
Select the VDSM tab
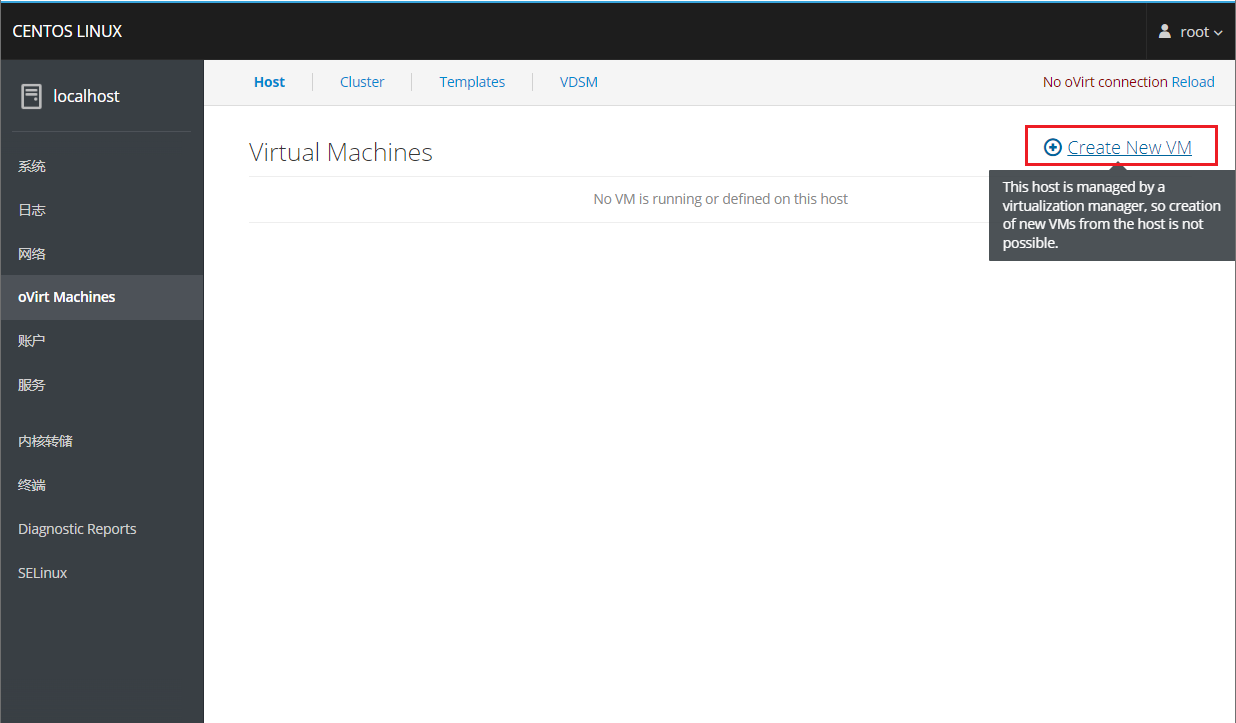click(x=579, y=82)
